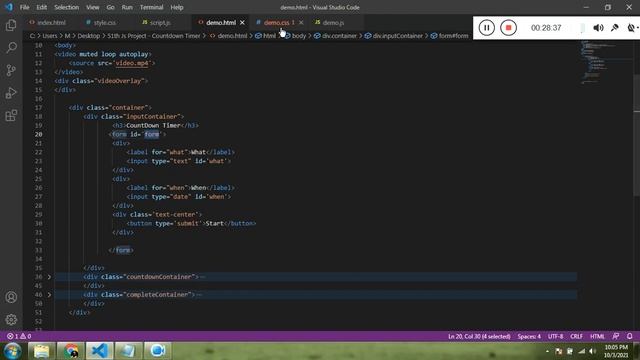Viewport: 640px width, 360px height.
Task: Toggle recorder microphone
Action: click(x=615, y=28)
